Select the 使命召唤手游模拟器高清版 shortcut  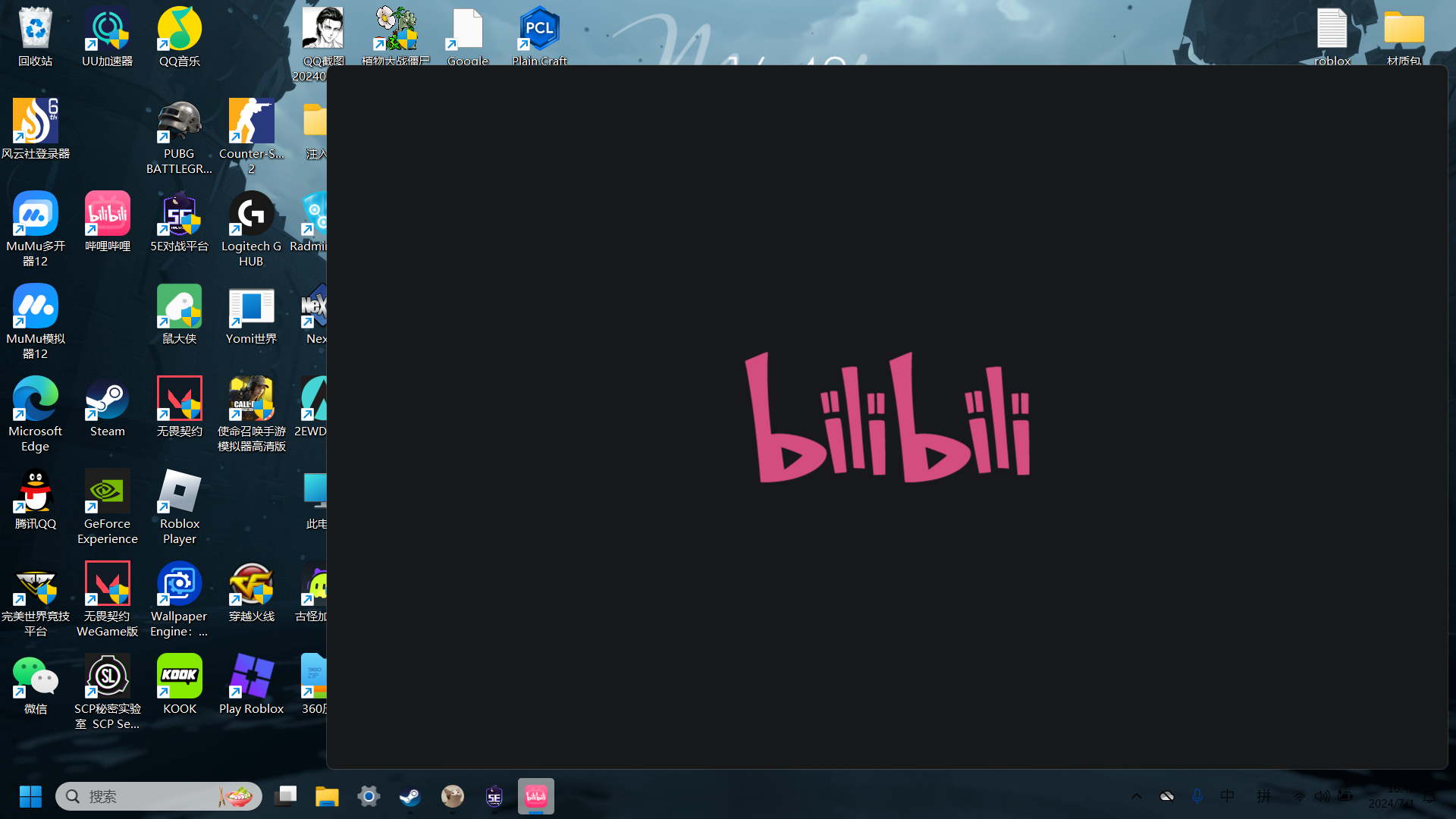tap(251, 414)
